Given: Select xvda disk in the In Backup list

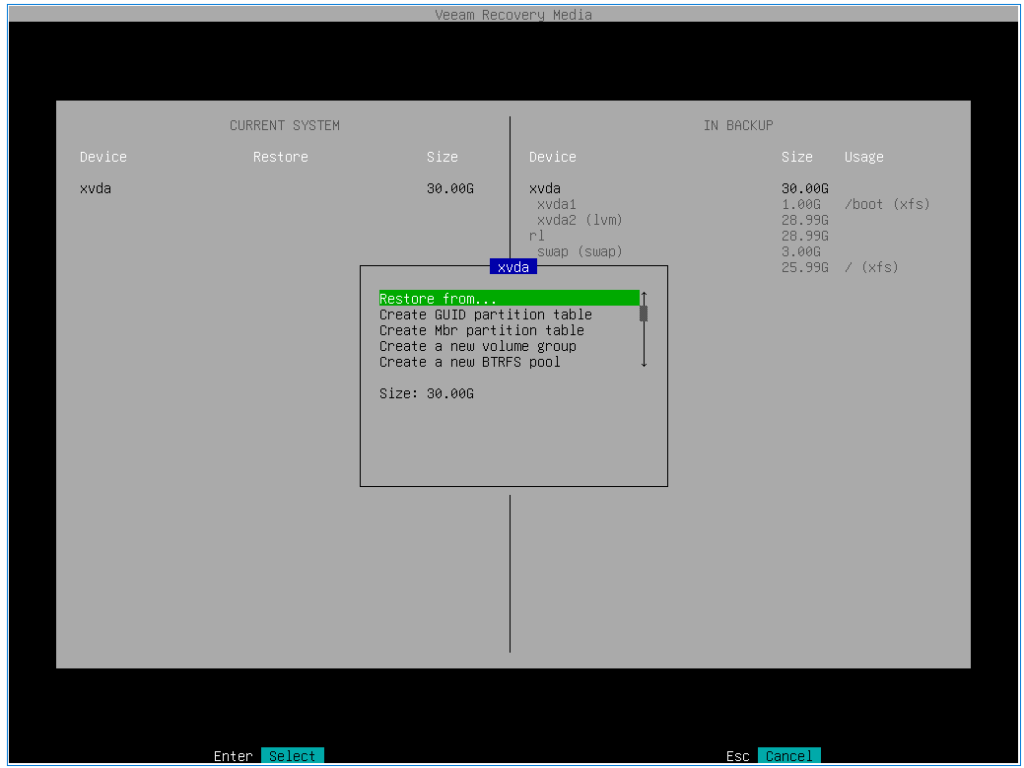Looking at the screenshot, I should click(x=545, y=189).
